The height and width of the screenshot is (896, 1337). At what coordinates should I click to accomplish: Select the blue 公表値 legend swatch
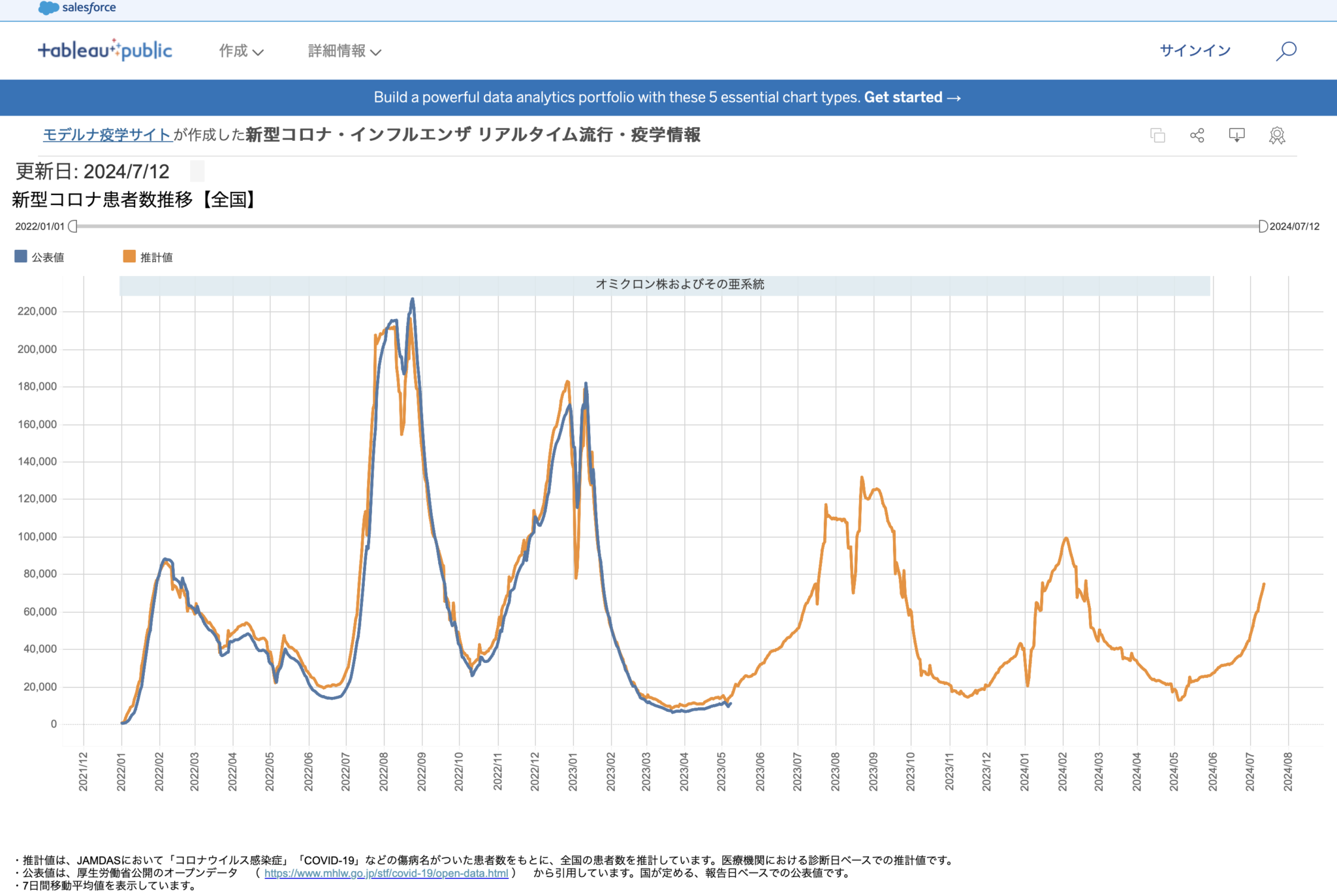coord(21,256)
